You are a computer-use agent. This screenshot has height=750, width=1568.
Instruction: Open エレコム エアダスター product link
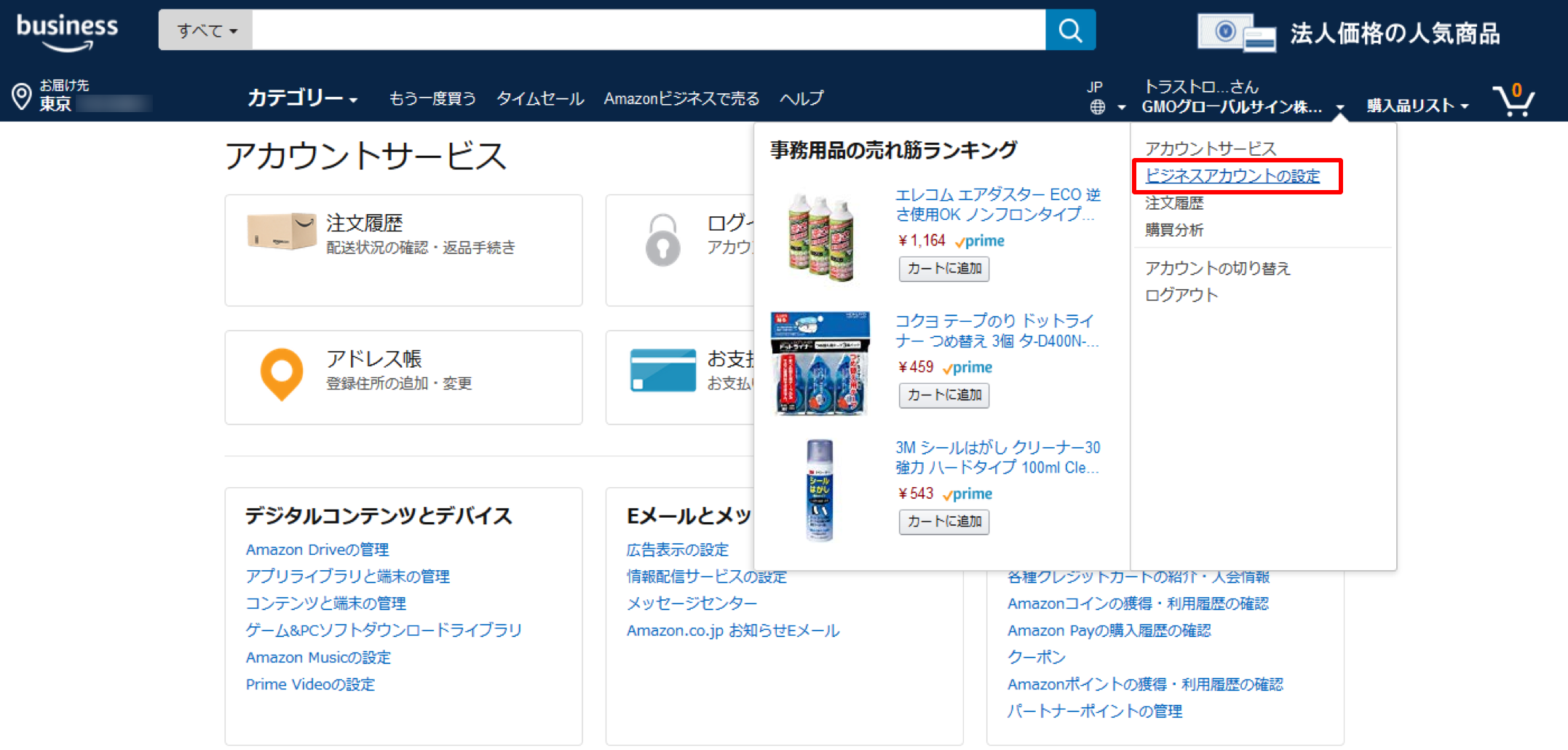coord(997,205)
